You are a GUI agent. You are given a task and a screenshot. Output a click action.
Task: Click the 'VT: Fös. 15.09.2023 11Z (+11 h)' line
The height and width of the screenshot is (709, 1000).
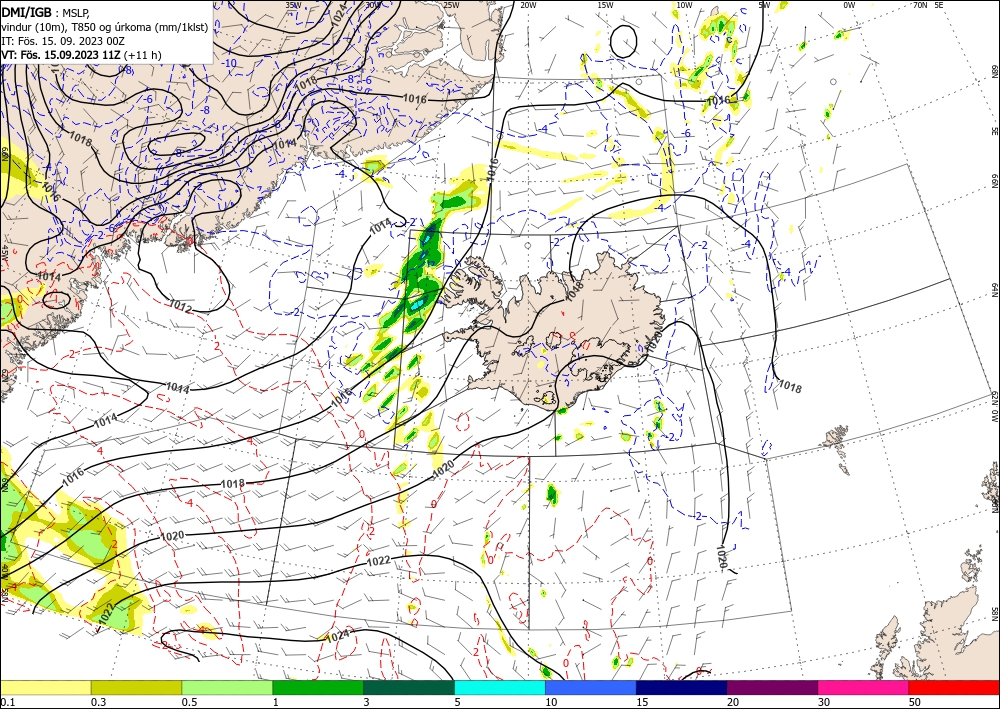(82, 55)
